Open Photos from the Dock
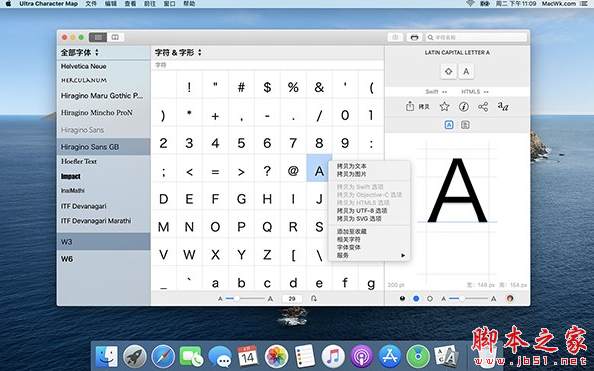Image resolution: width=594 pixels, height=371 pixels. 276,356
